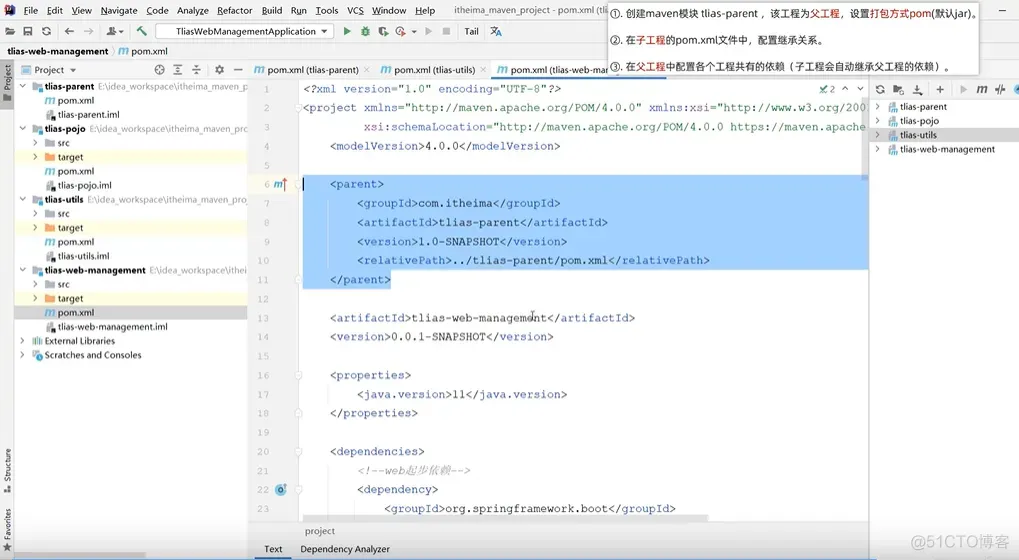
Task: Click the Run with Coverage icon
Action: point(383,31)
